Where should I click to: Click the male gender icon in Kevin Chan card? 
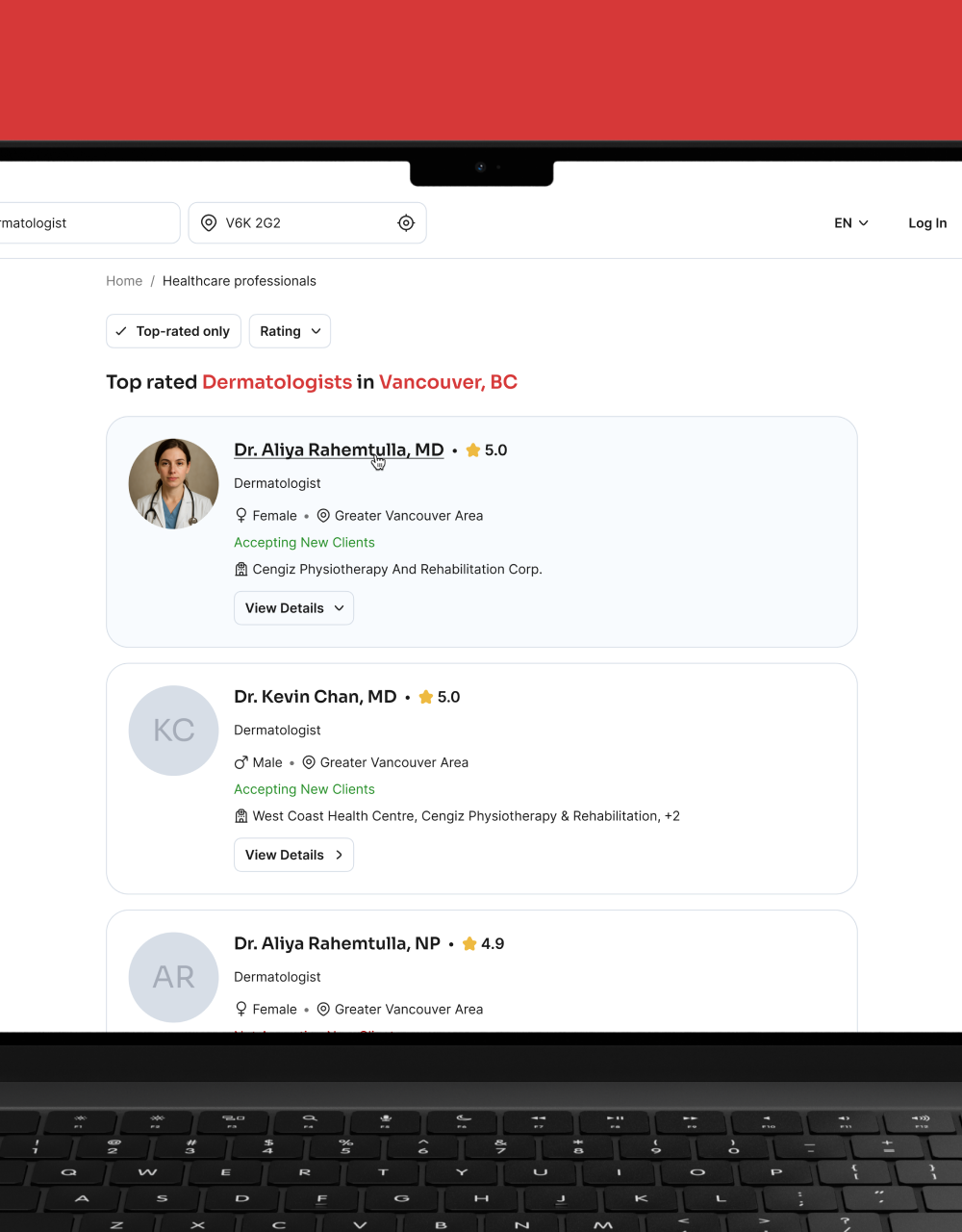point(241,762)
